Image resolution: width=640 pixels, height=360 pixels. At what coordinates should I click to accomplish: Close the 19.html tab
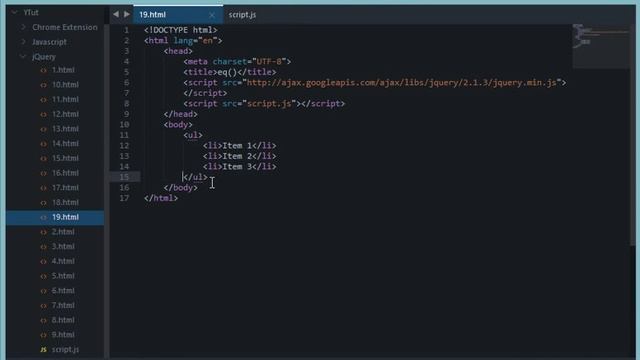point(212,15)
